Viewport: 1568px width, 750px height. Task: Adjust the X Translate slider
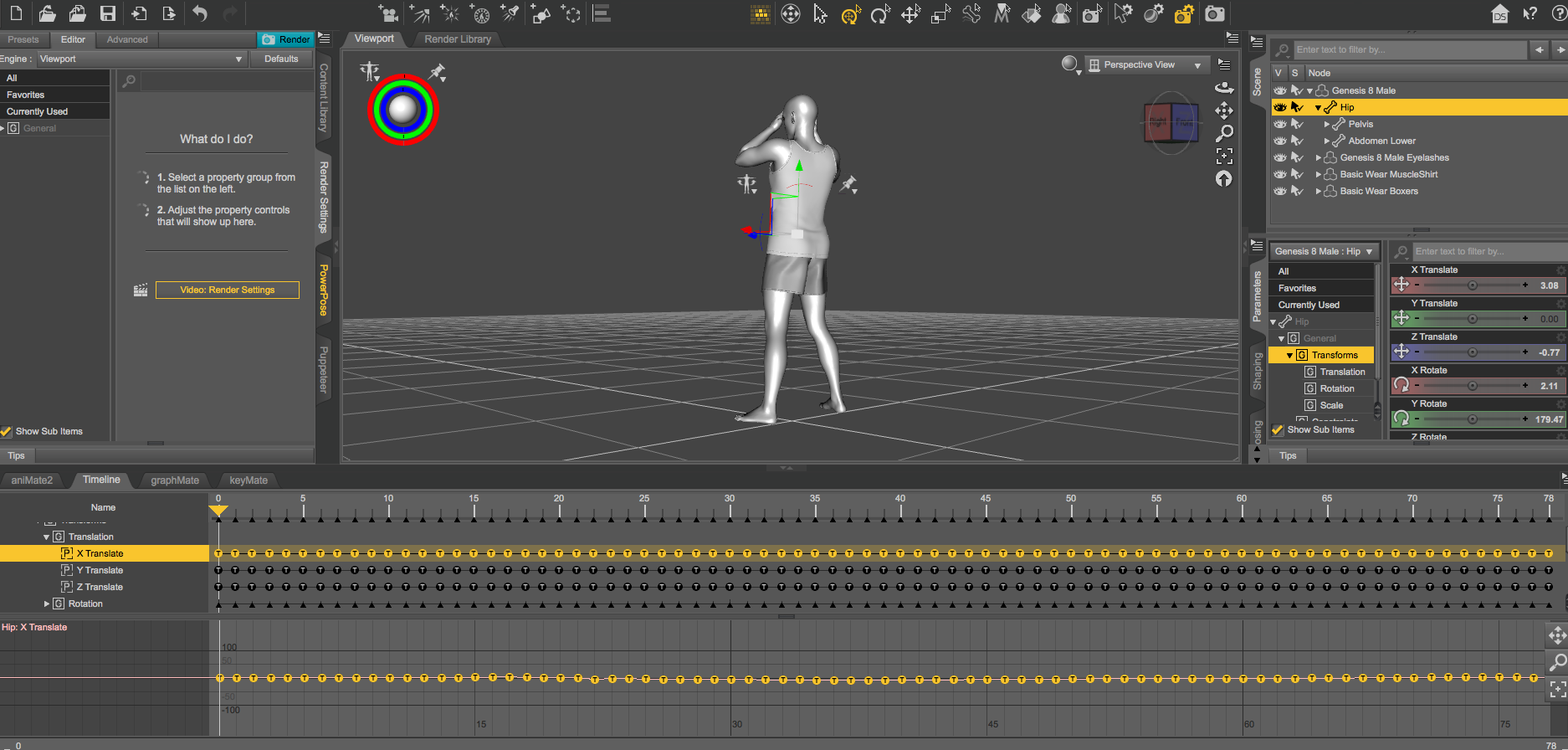click(x=1472, y=285)
